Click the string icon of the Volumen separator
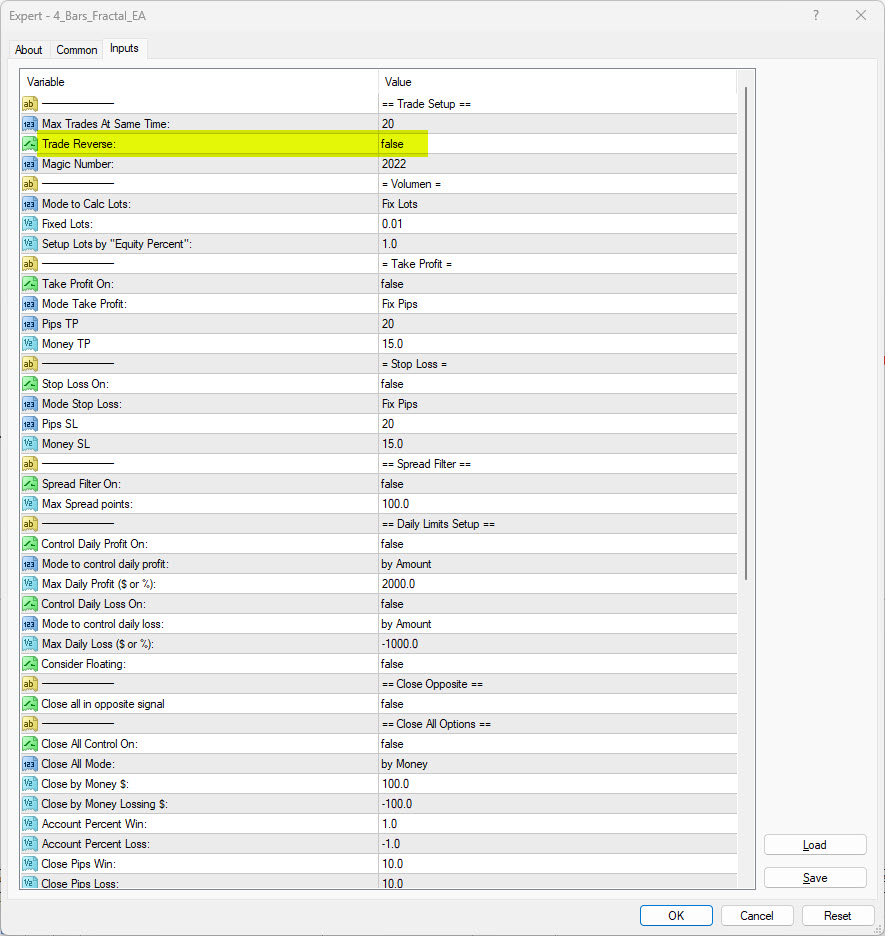Image resolution: width=885 pixels, height=936 pixels. coord(30,184)
